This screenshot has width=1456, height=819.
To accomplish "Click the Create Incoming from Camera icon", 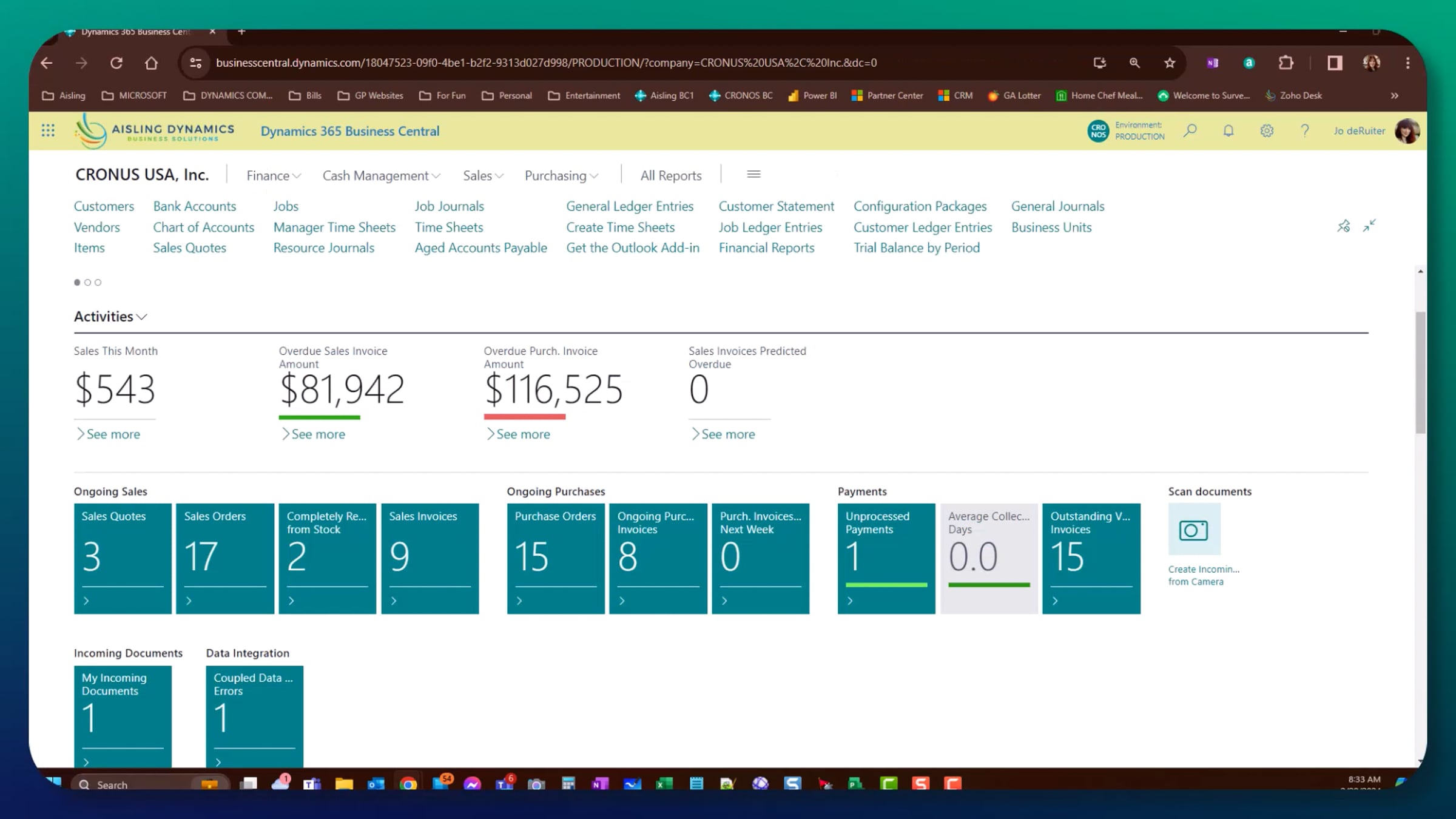I will 1193,530.
